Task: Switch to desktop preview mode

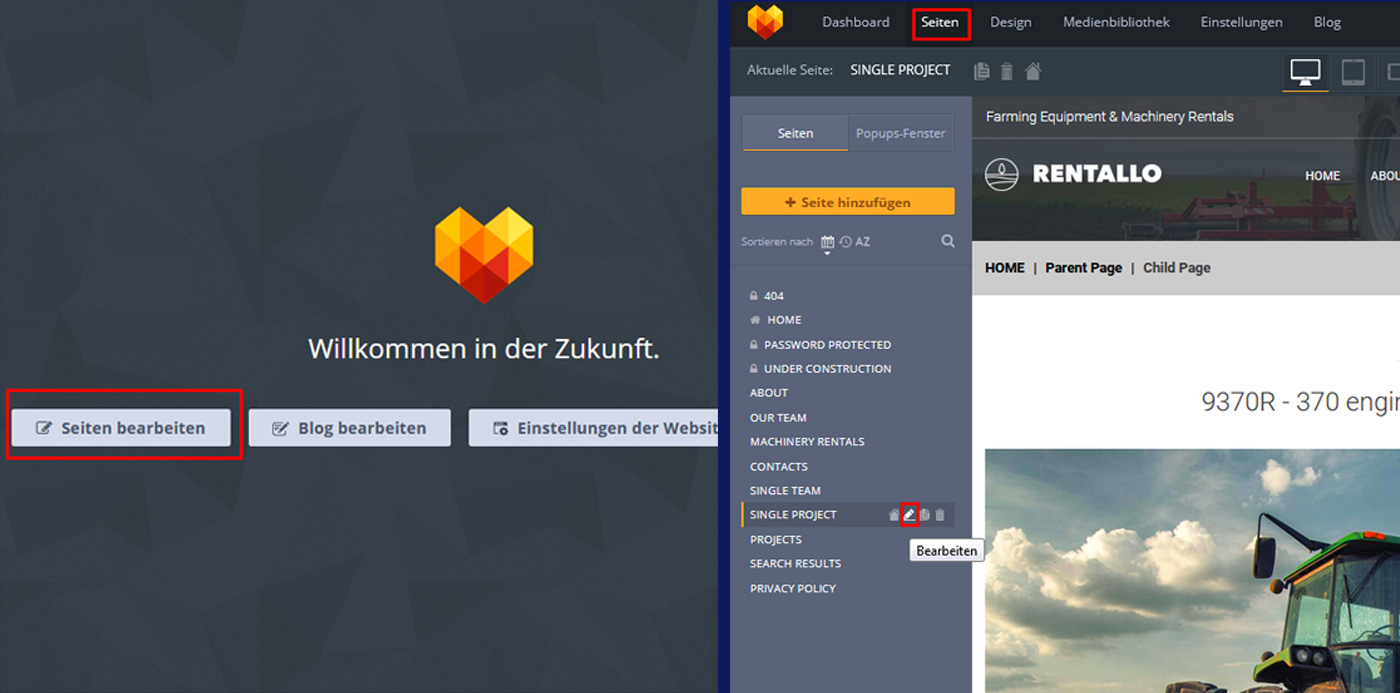Action: point(1305,72)
